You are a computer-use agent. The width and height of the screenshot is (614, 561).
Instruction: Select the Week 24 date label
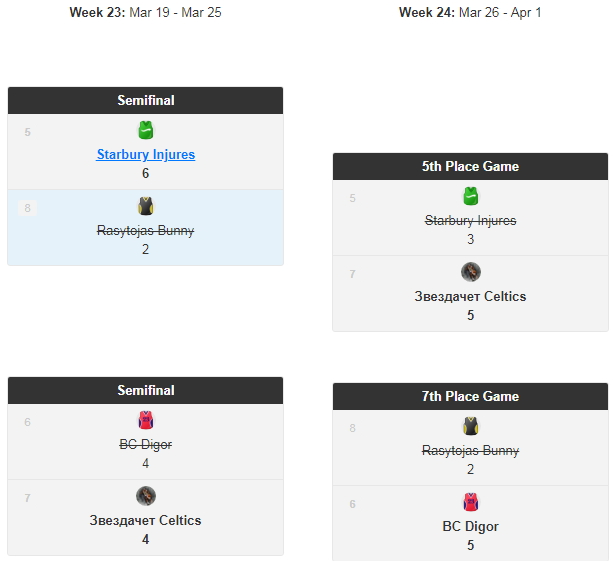tap(470, 13)
